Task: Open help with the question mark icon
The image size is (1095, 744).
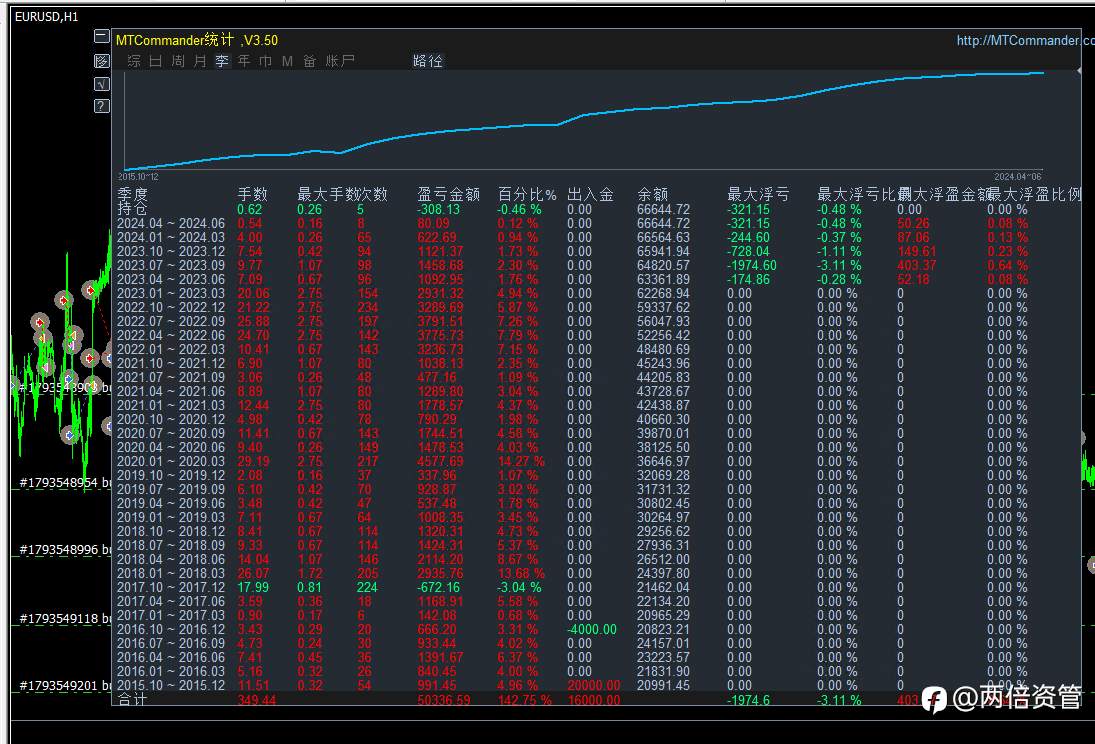Action: (x=101, y=106)
